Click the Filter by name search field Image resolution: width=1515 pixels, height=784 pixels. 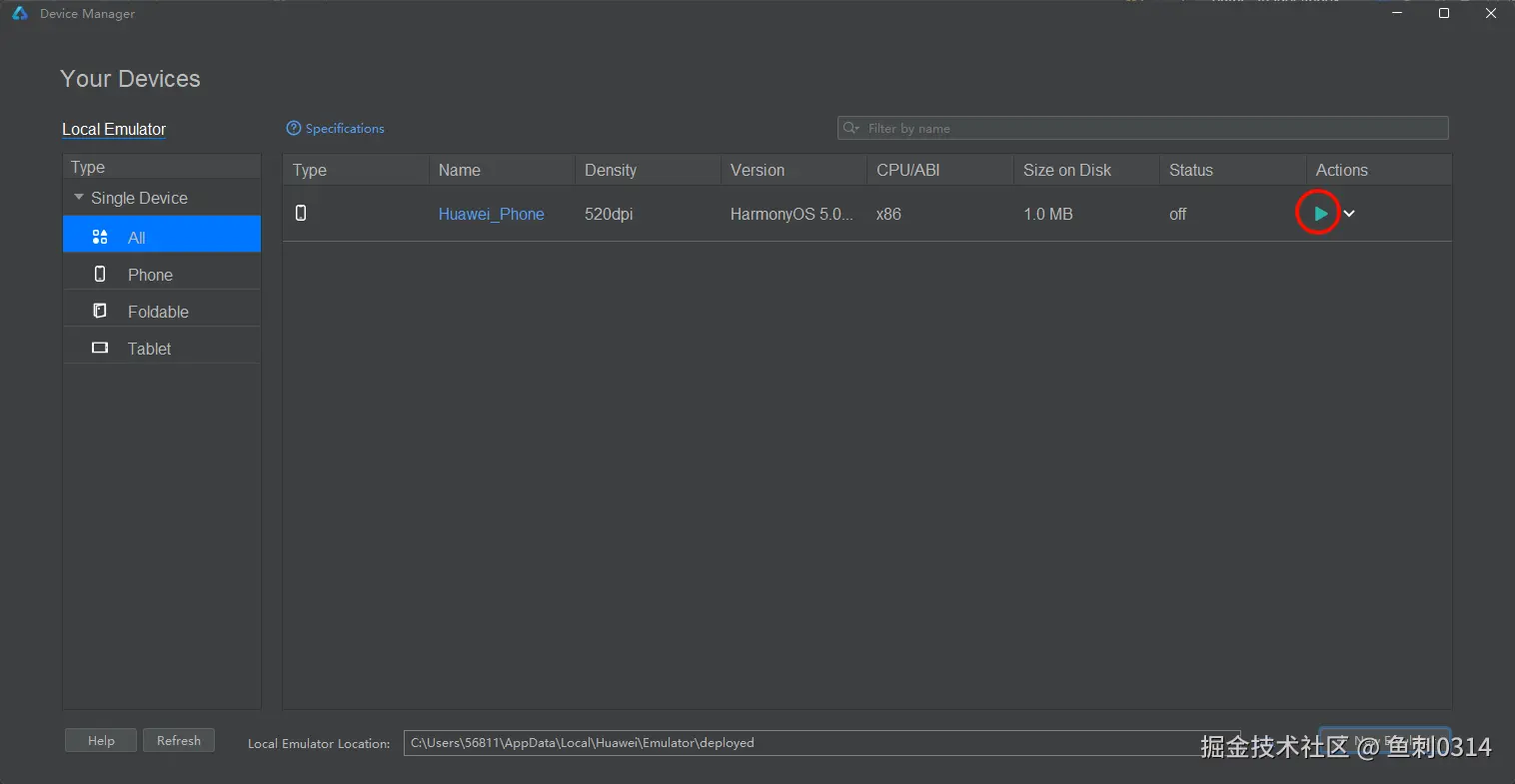tap(1142, 128)
